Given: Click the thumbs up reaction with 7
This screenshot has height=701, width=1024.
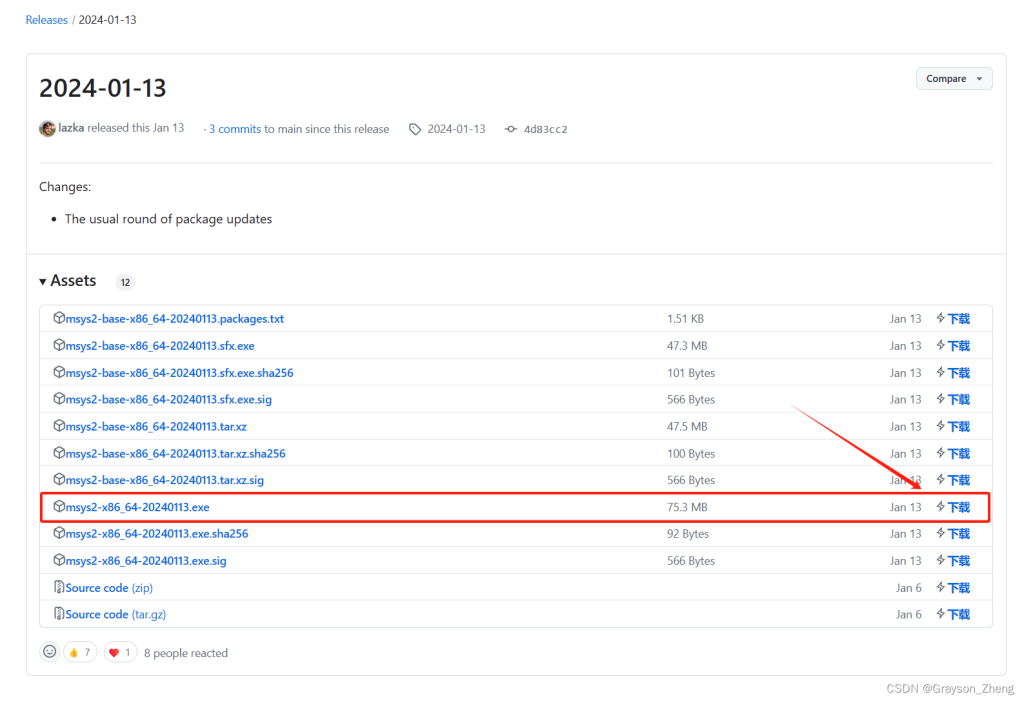Looking at the screenshot, I should click(x=80, y=652).
